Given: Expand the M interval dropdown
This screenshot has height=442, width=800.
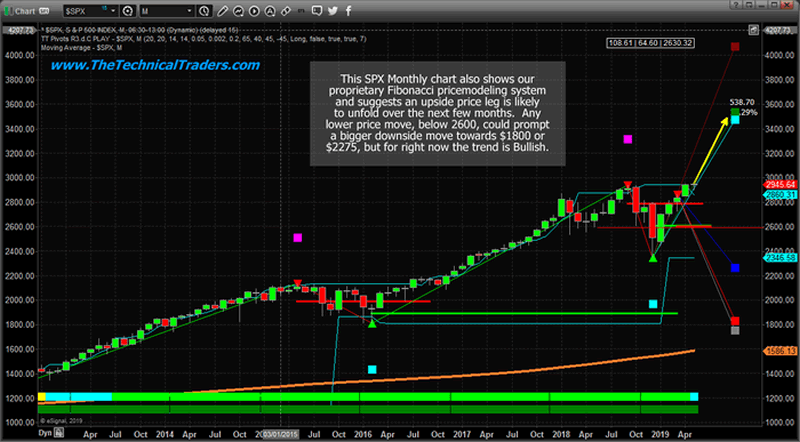Looking at the screenshot, I should point(189,11).
